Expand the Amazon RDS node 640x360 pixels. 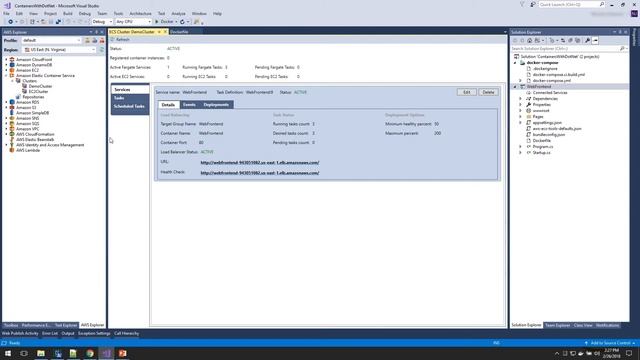click(x=6, y=102)
